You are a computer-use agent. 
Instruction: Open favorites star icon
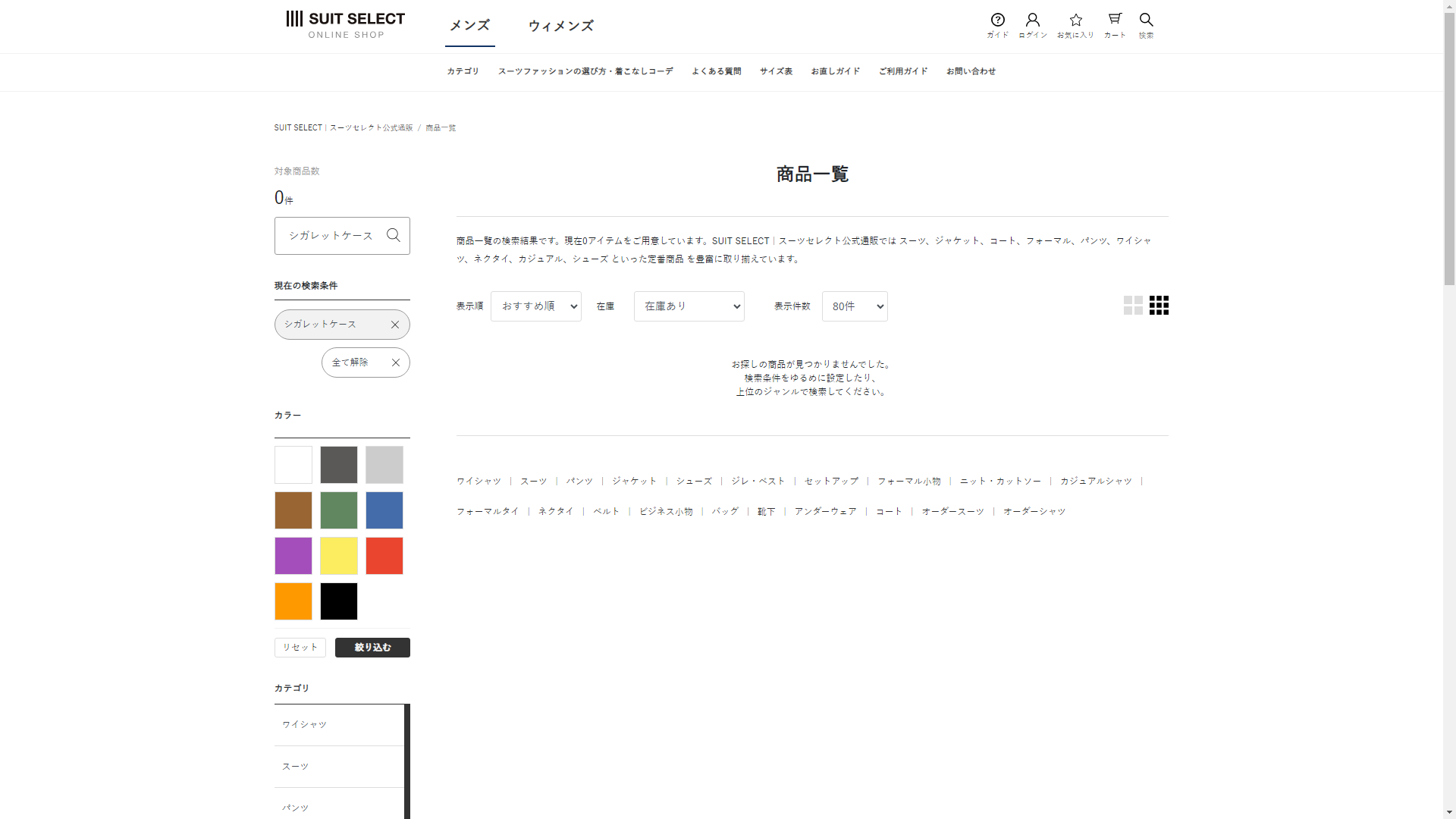[x=1075, y=20]
